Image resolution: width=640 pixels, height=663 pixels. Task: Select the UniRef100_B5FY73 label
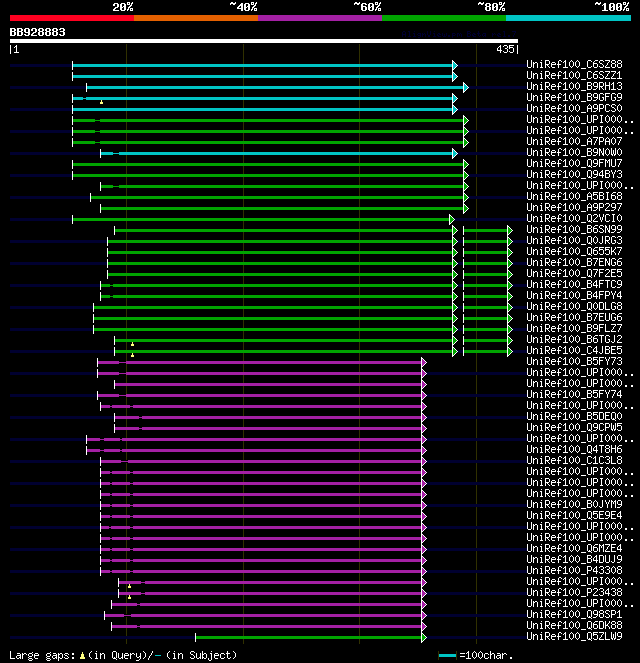[574, 361]
